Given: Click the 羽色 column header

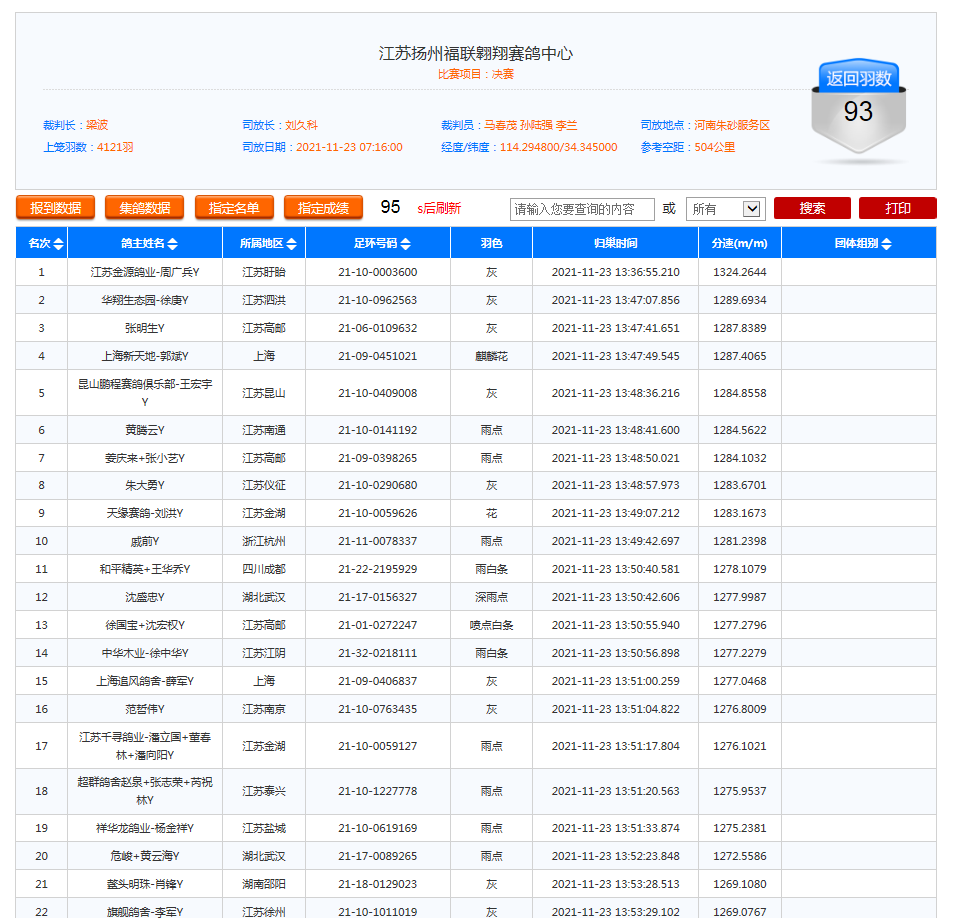Looking at the screenshot, I should pyautogui.click(x=491, y=243).
